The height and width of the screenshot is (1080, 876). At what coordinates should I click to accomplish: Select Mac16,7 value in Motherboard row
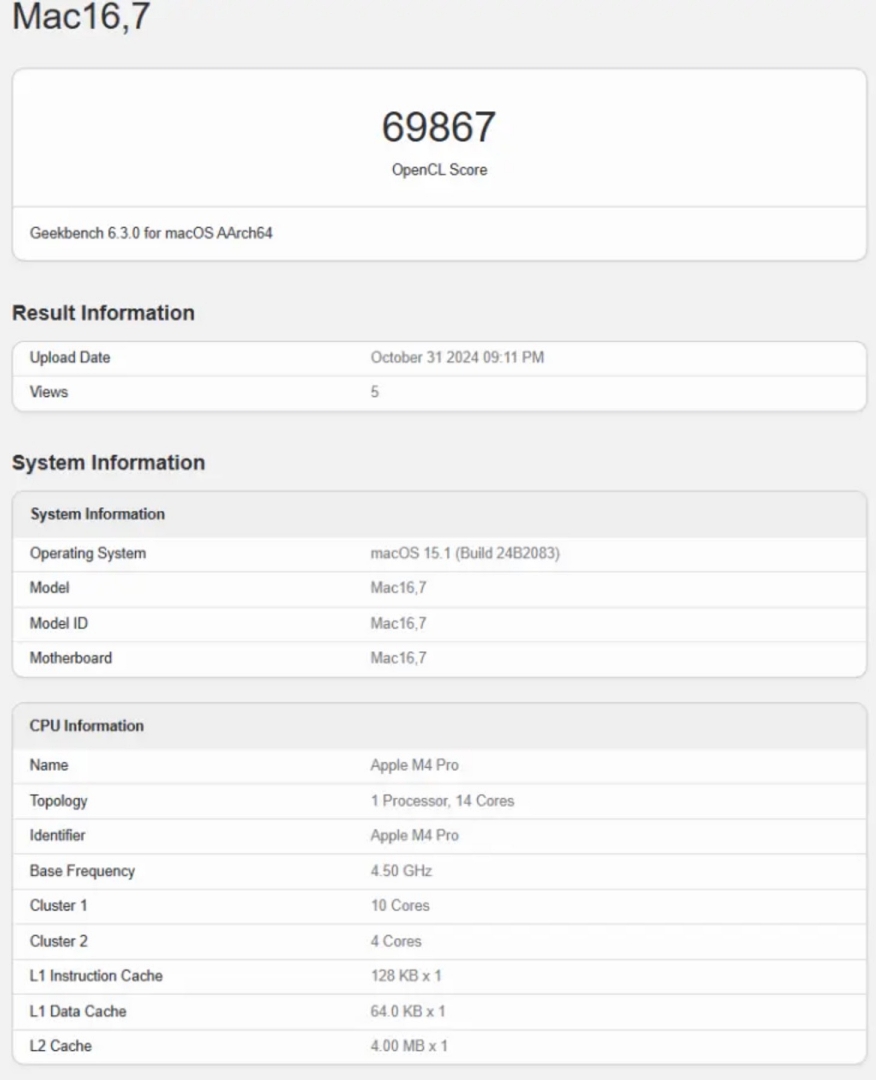(x=399, y=658)
